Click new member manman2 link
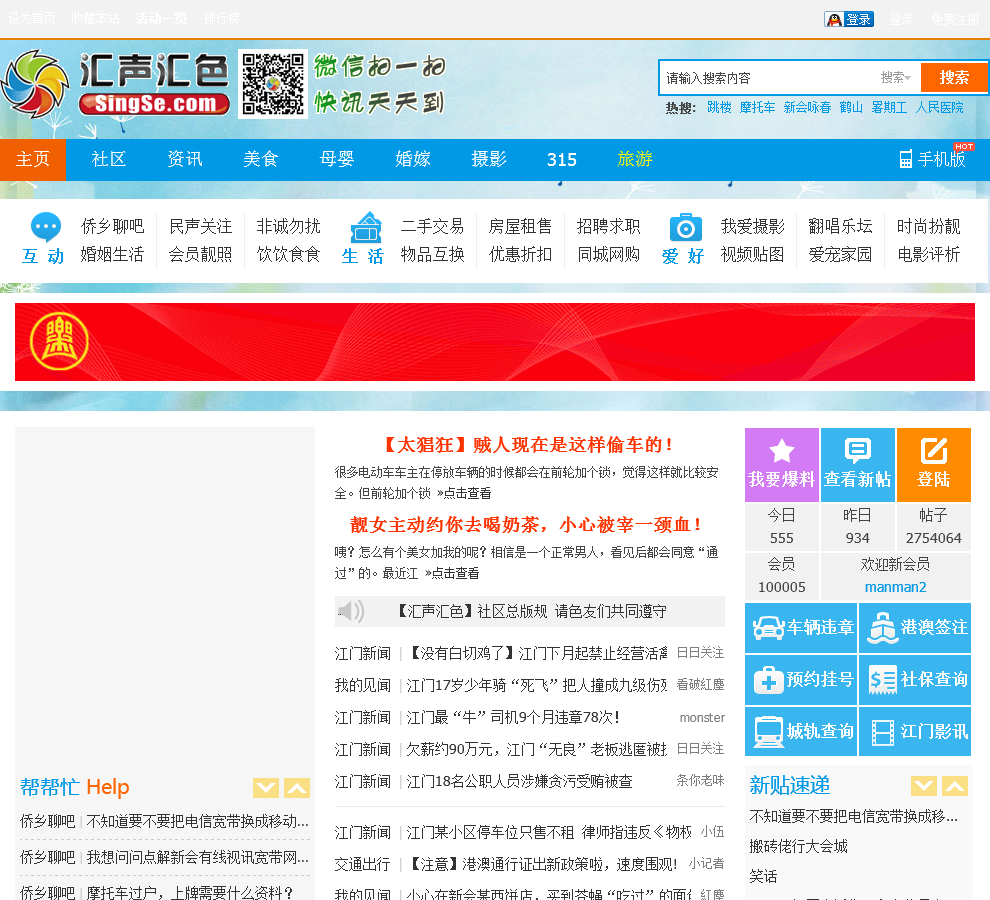The image size is (990, 900). [895, 587]
